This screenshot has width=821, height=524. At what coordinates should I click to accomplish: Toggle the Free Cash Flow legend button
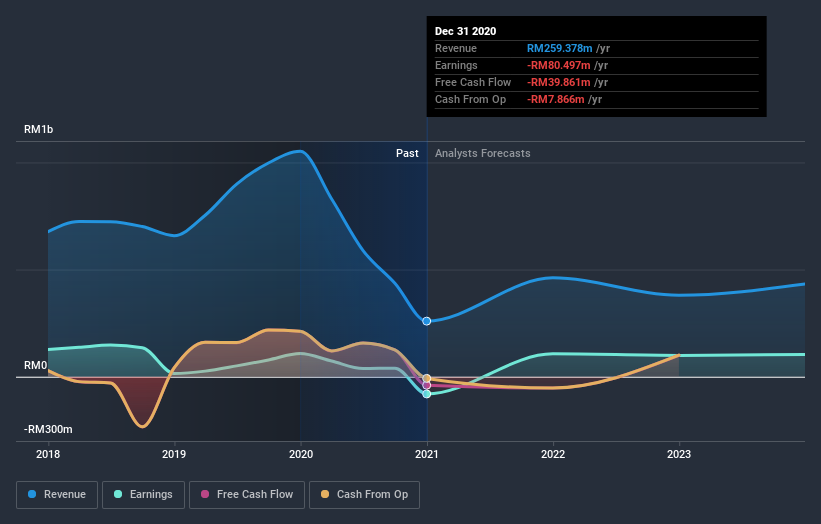click(x=247, y=495)
